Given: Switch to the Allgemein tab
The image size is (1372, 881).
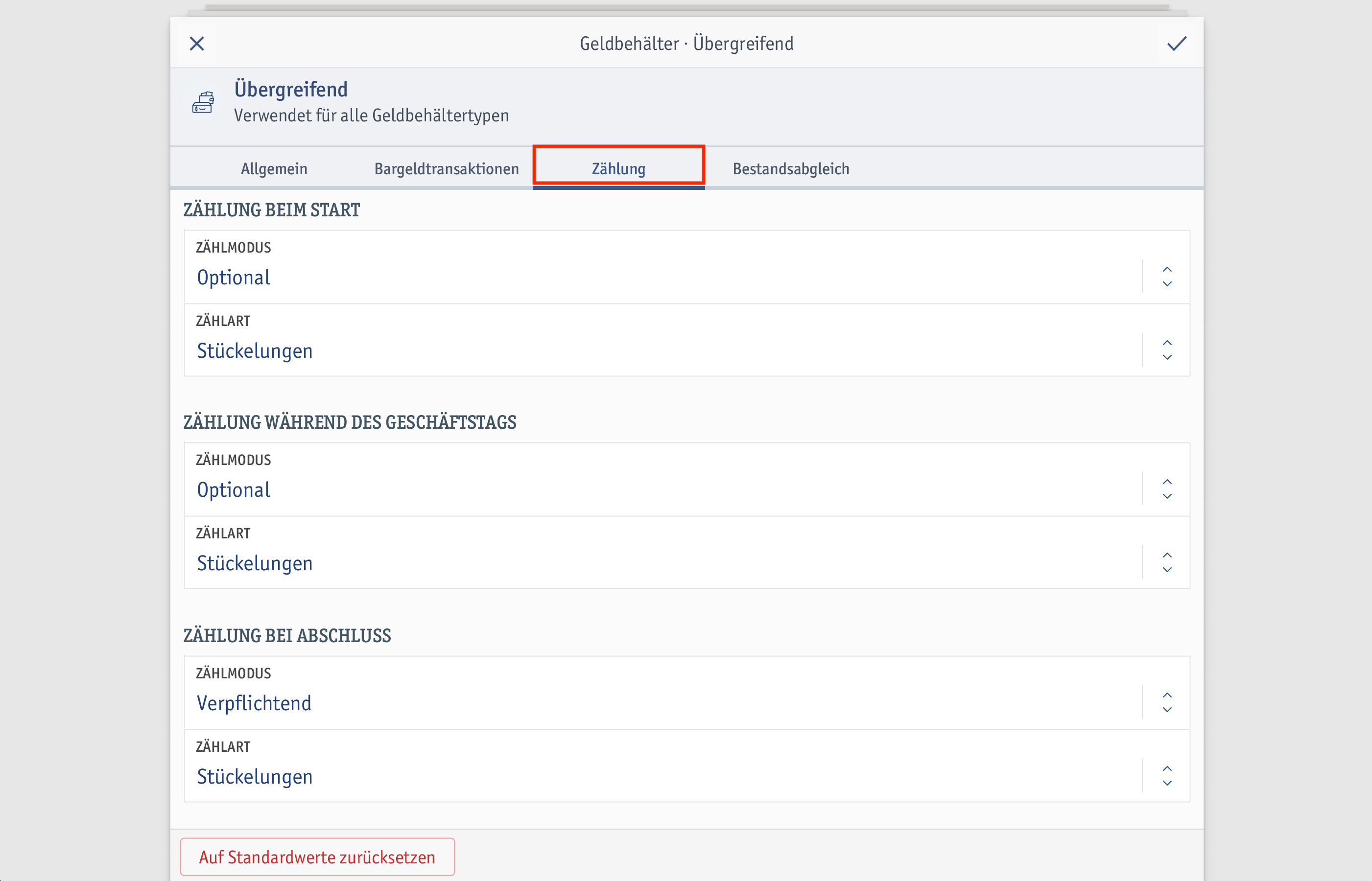Looking at the screenshot, I should coord(274,169).
